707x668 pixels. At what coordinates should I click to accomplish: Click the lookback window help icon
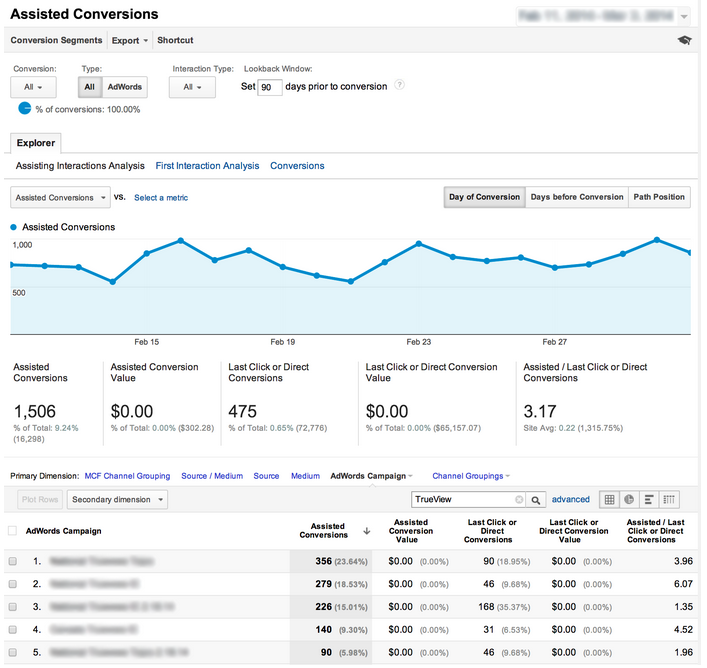(x=399, y=86)
